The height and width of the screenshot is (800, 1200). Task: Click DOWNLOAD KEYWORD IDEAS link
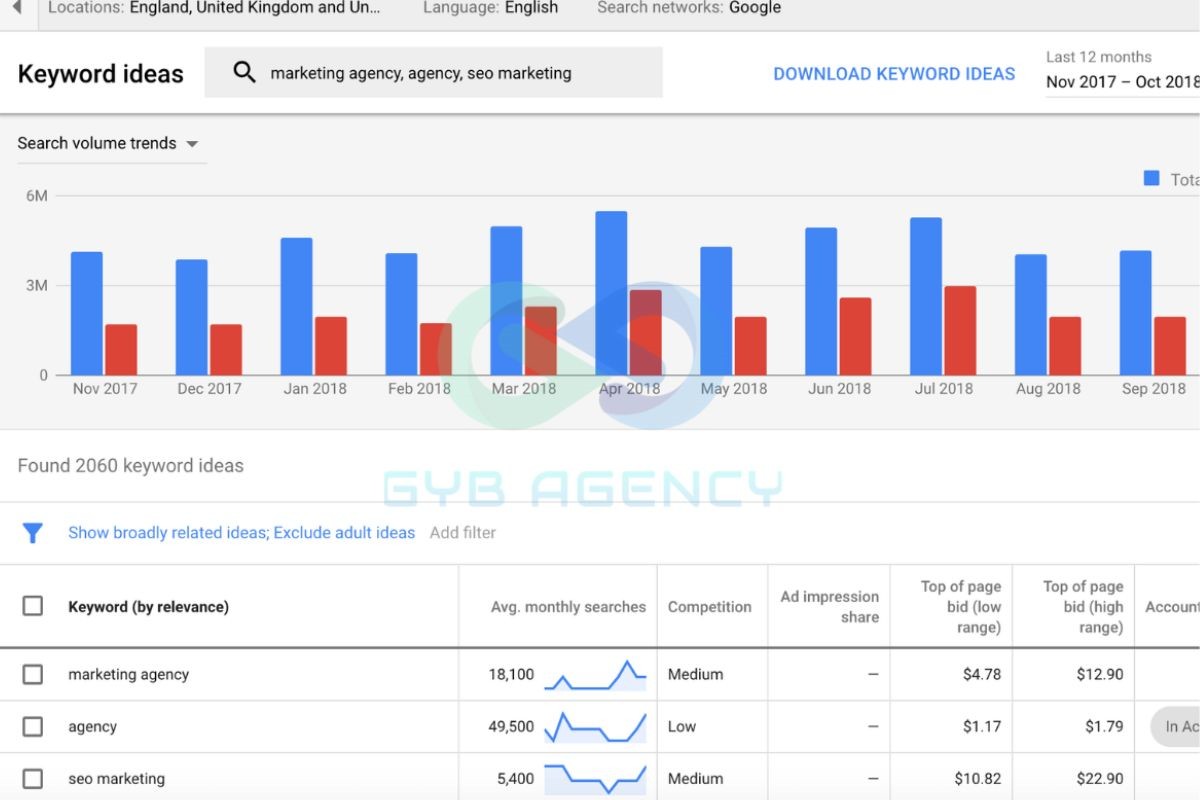(894, 74)
